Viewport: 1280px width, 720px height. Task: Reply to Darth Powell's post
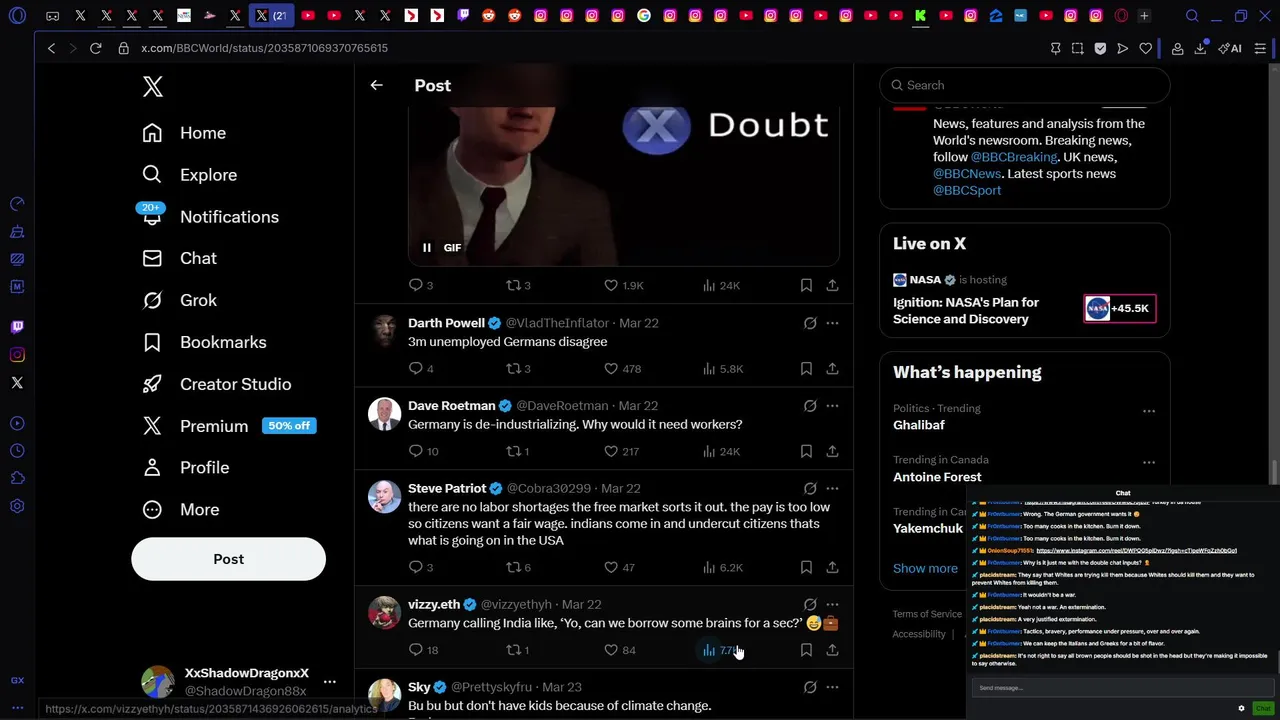point(421,369)
